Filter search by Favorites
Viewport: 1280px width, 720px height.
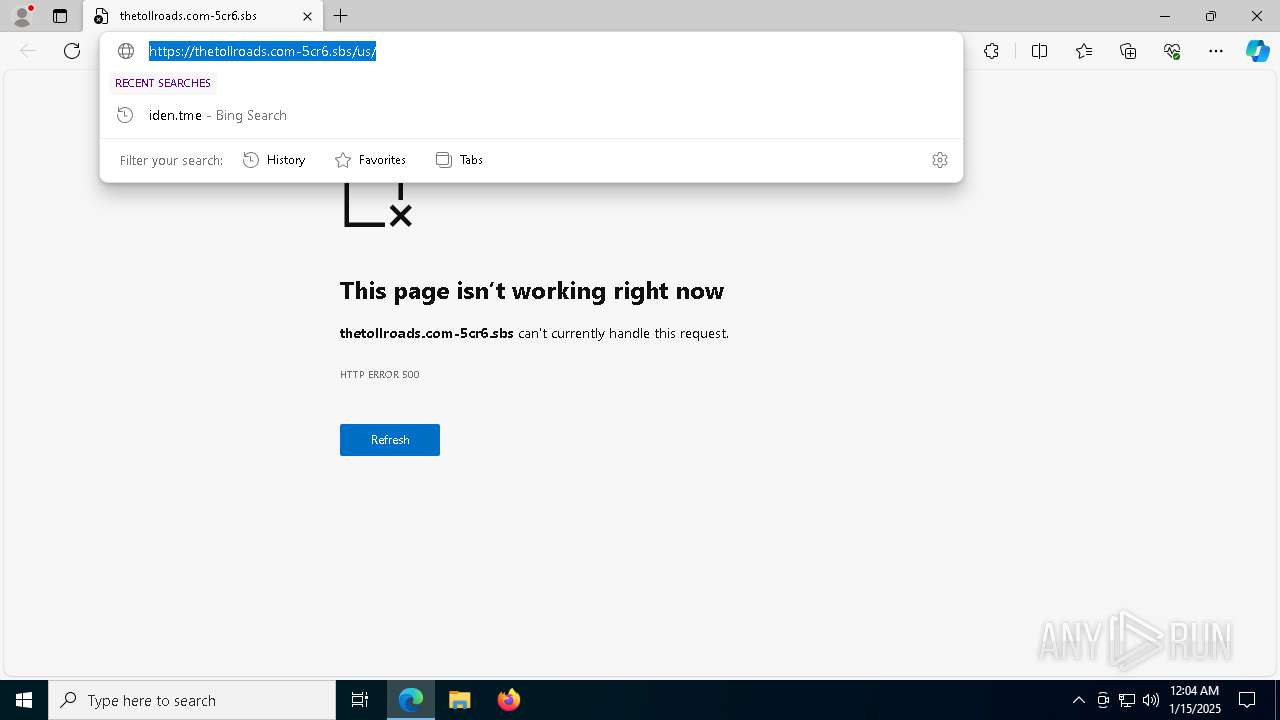(370, 160)
